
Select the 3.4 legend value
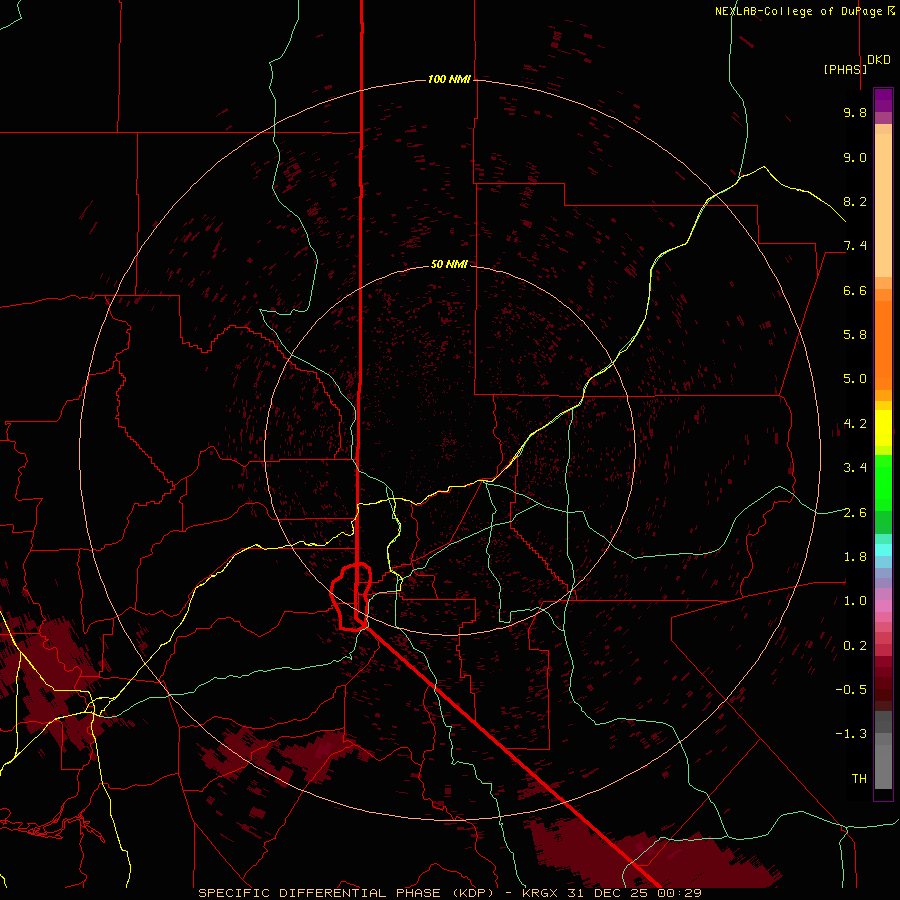point(855,468)
